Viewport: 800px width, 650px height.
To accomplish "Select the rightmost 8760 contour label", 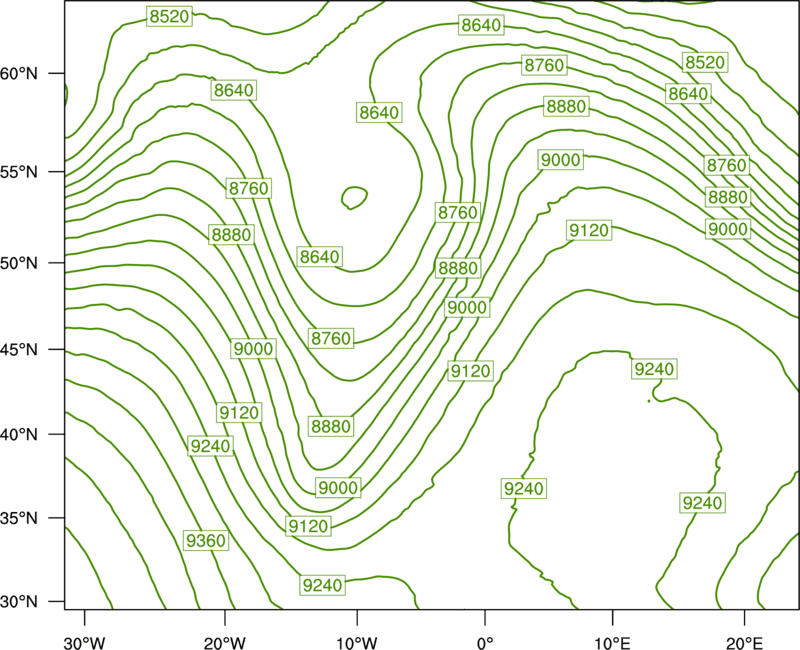I will coord(727,165).
